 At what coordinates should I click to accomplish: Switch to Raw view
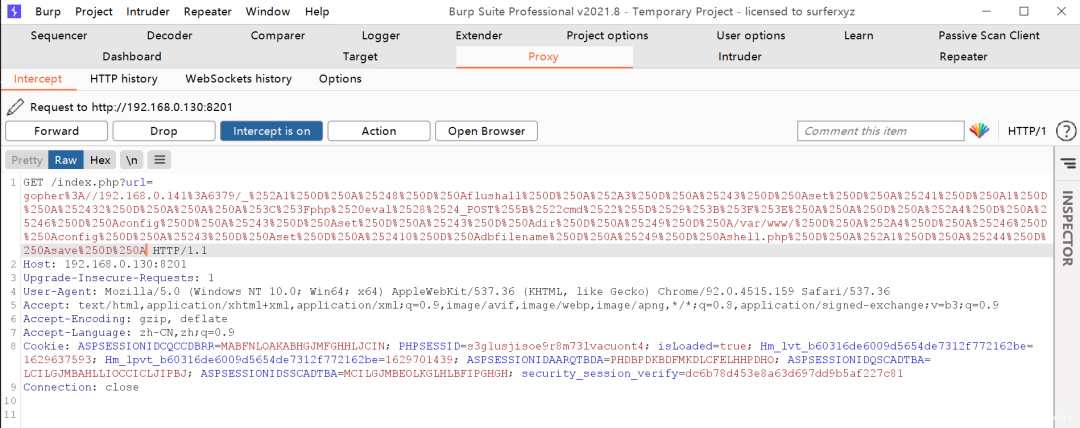tap(66, 160)
